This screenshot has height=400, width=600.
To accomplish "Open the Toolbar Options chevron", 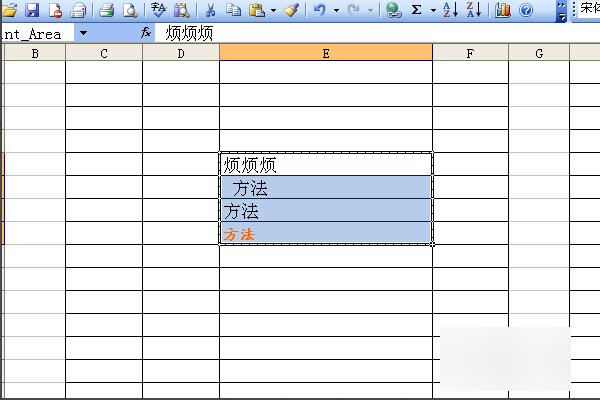I will [561, 11].
